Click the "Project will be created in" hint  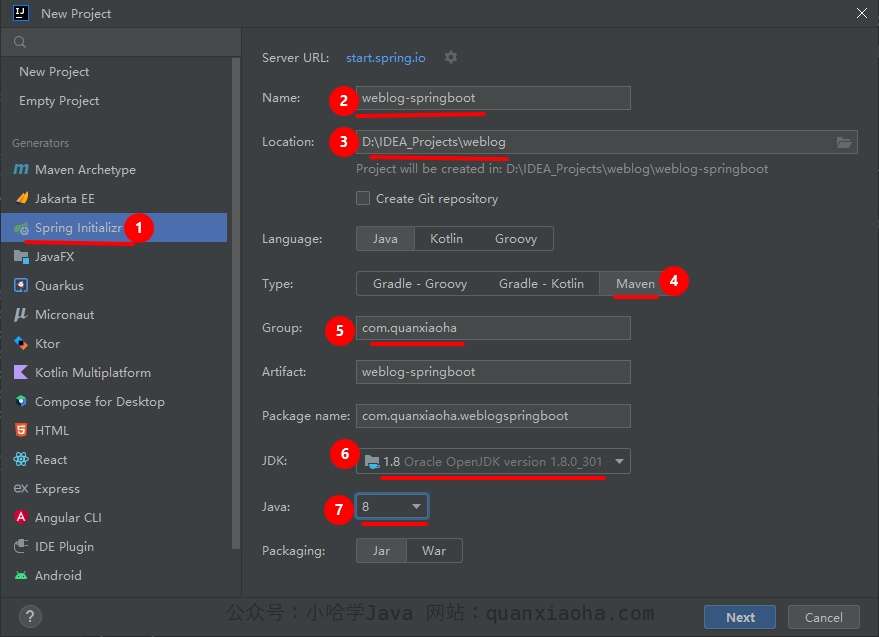[x=562, y=169]
